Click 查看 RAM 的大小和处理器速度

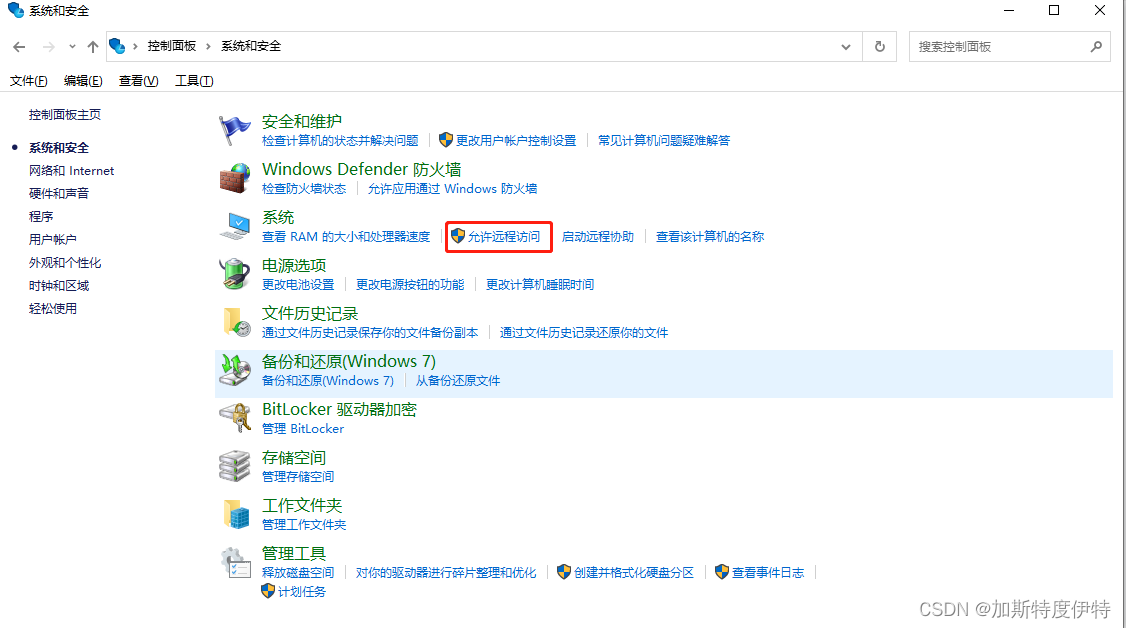click(345, 237)
